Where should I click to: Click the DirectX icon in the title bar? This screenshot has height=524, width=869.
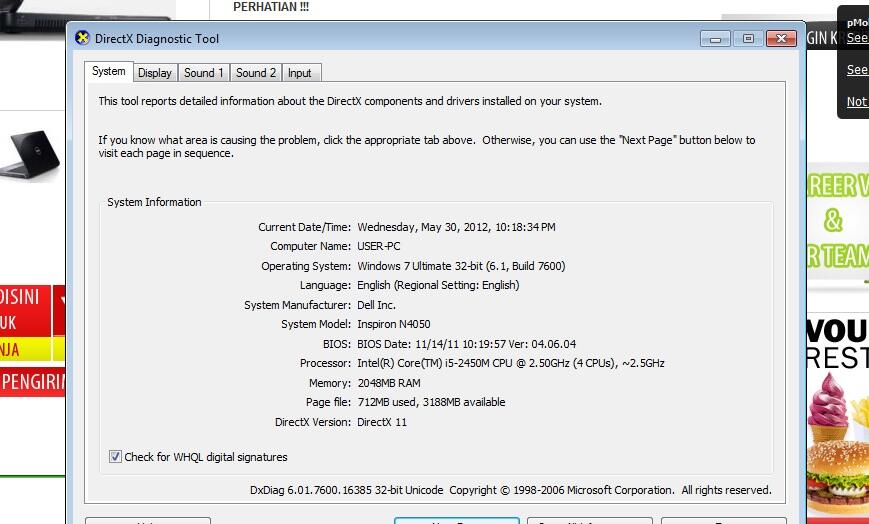pos(82,38)
